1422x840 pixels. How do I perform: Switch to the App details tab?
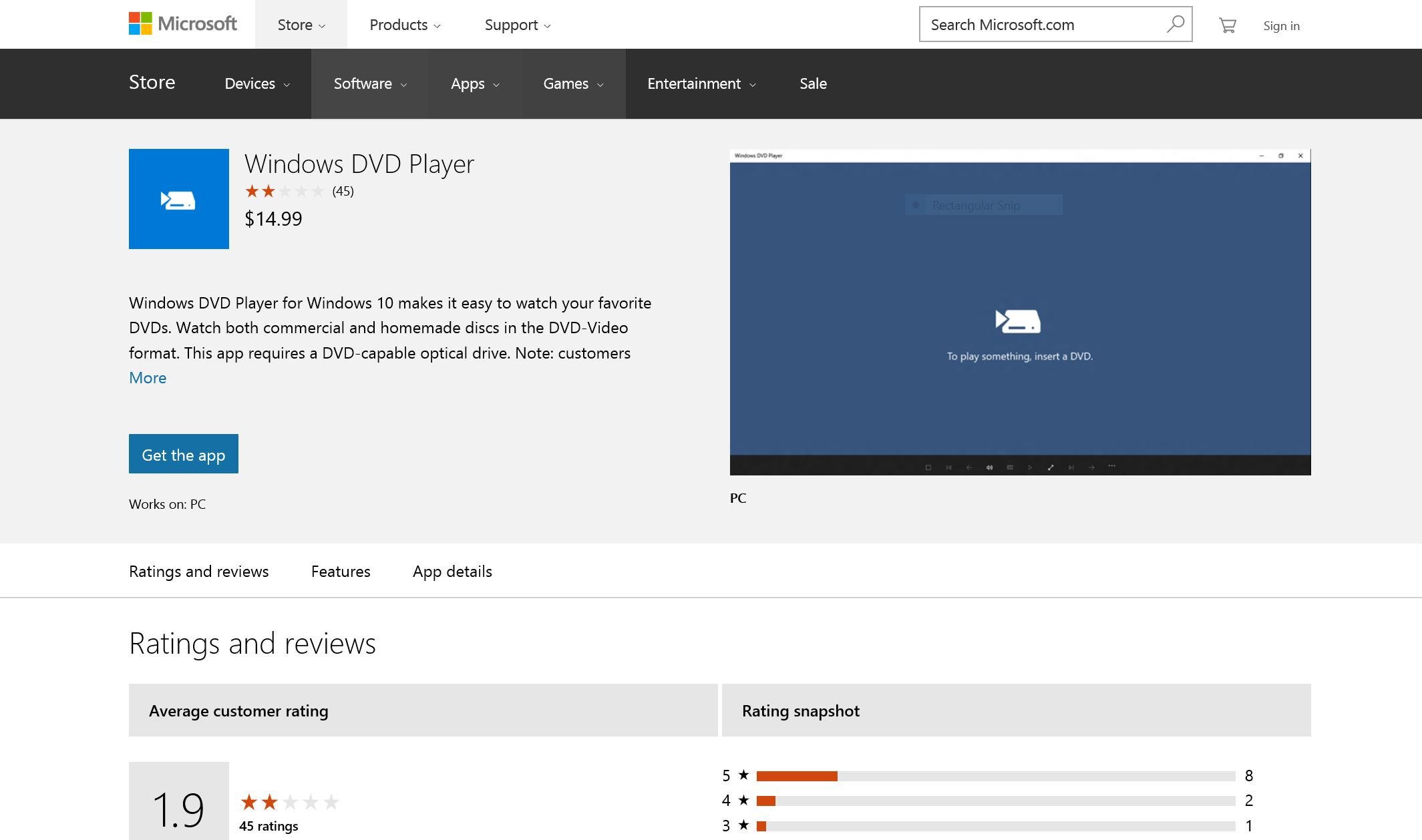tap(452, 571)
